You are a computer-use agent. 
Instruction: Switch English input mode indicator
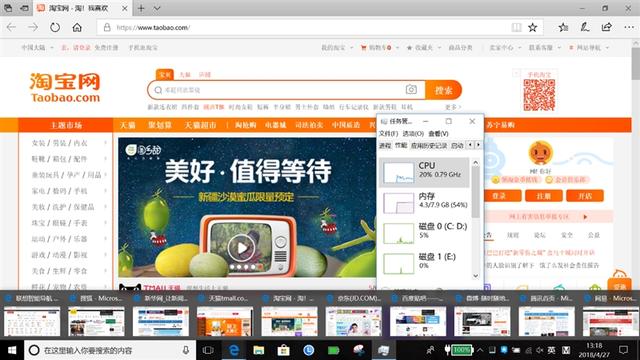point(551,350)
